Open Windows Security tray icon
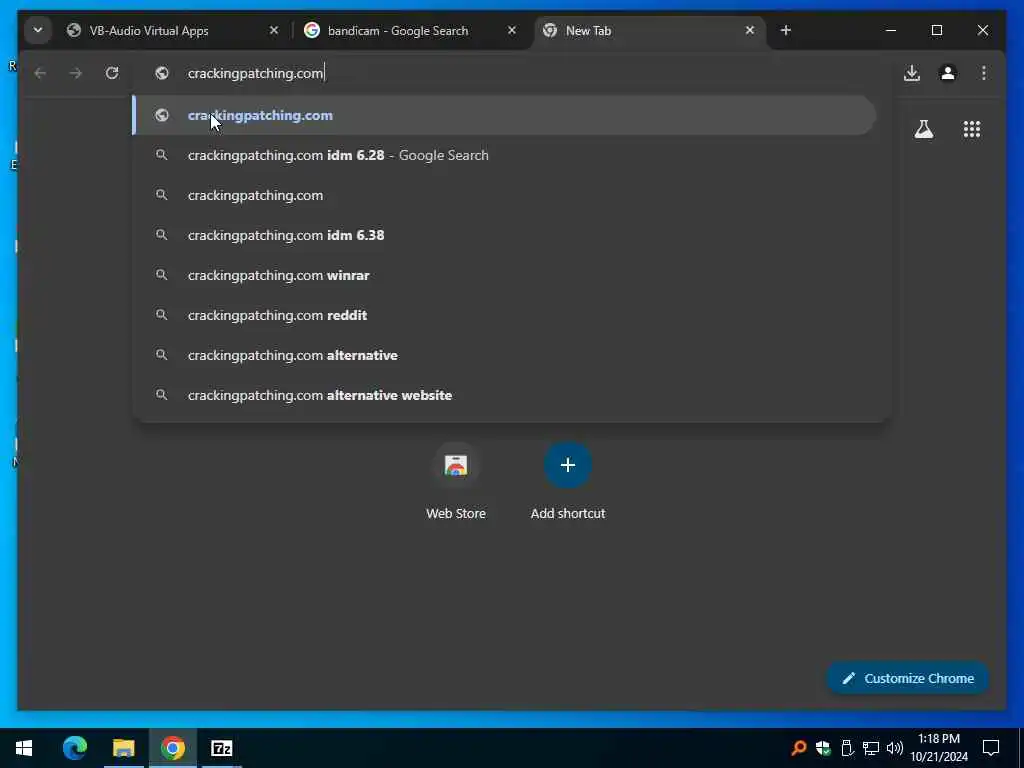Viewport: 1024px width, 768px height. pos(823,748)
